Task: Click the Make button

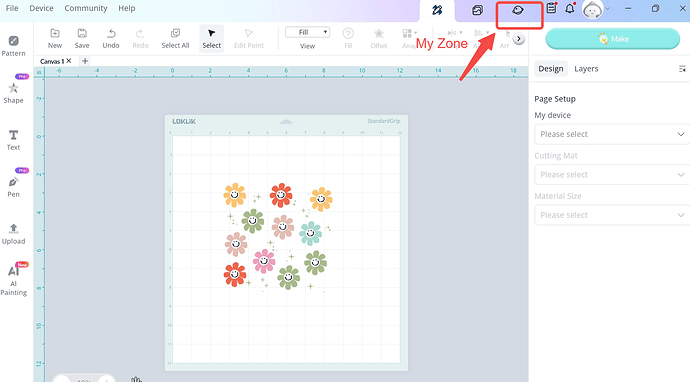Action: coord(613,39)
